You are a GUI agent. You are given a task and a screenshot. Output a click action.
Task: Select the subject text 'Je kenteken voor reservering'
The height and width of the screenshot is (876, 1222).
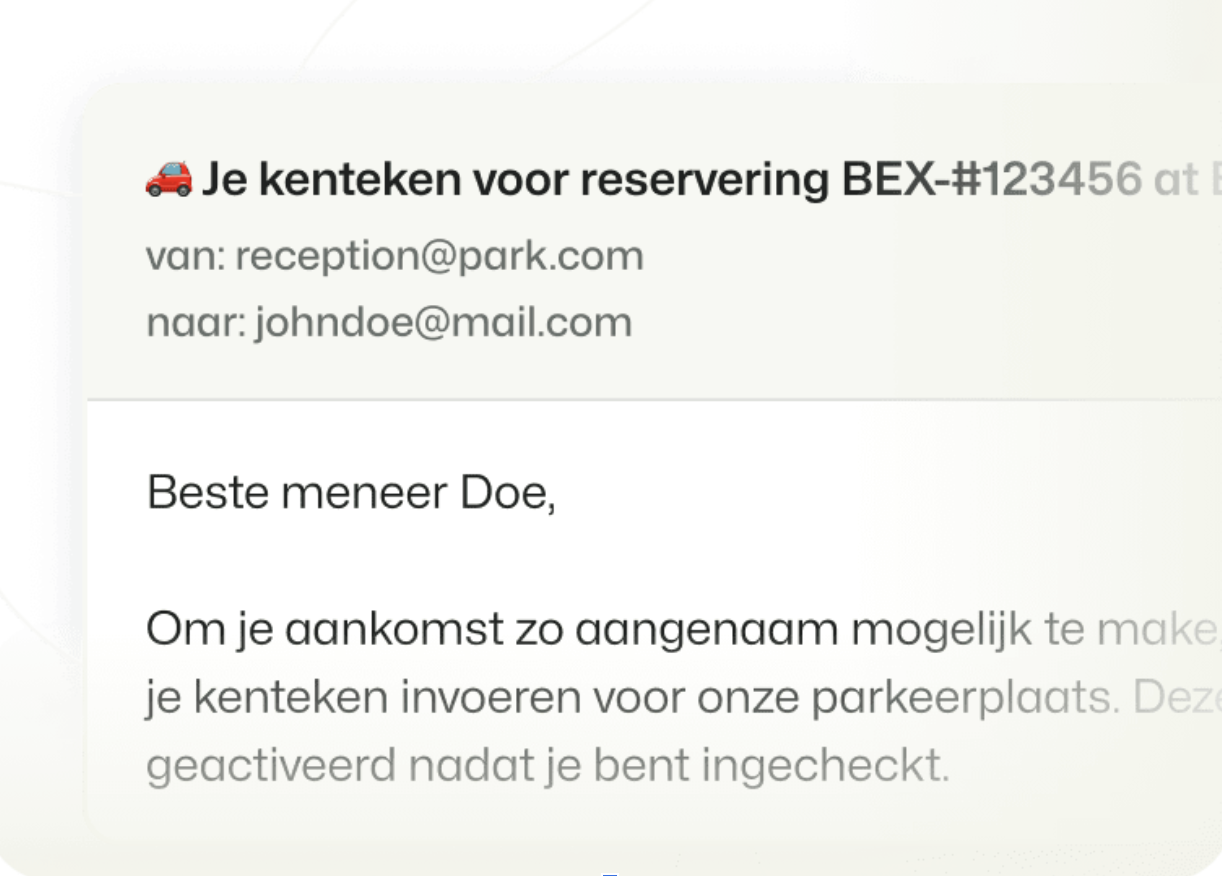tap(516, 180)
